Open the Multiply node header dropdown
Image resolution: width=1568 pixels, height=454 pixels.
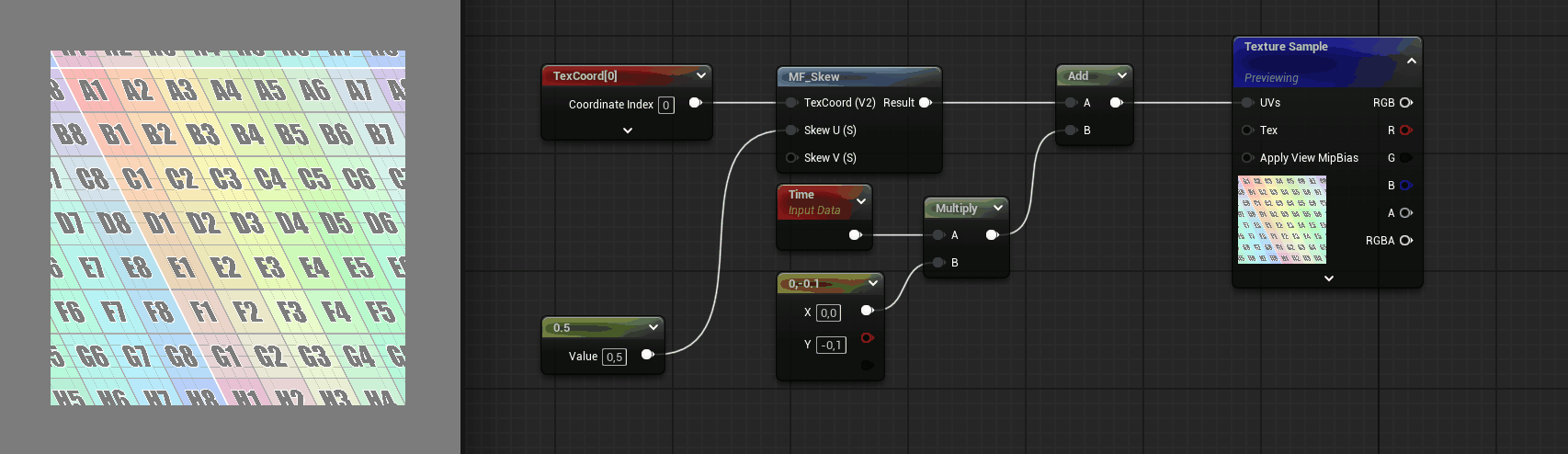tap(998, 208)
